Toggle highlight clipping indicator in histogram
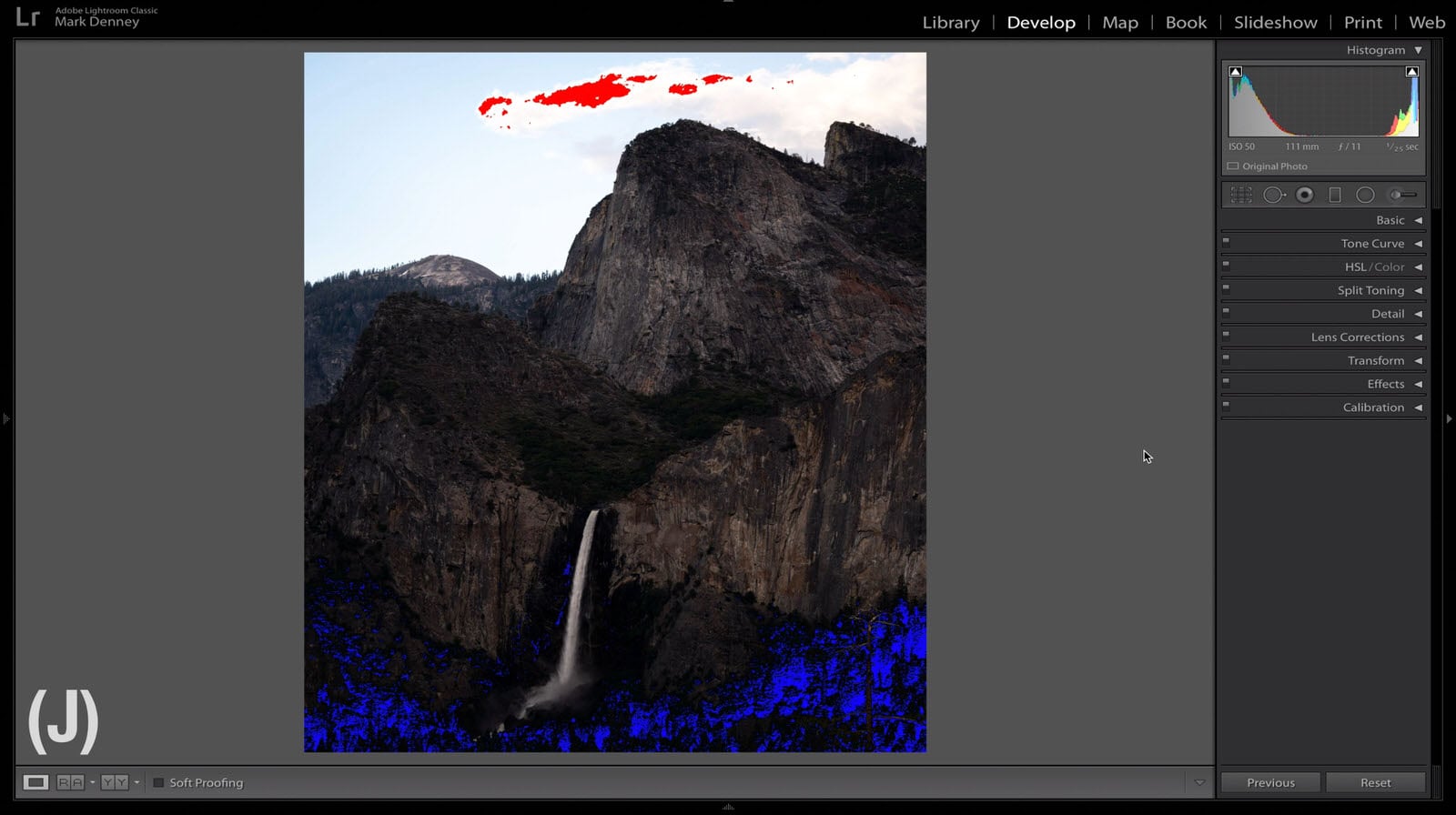The image size is (1456, 815). (1411, 72)
